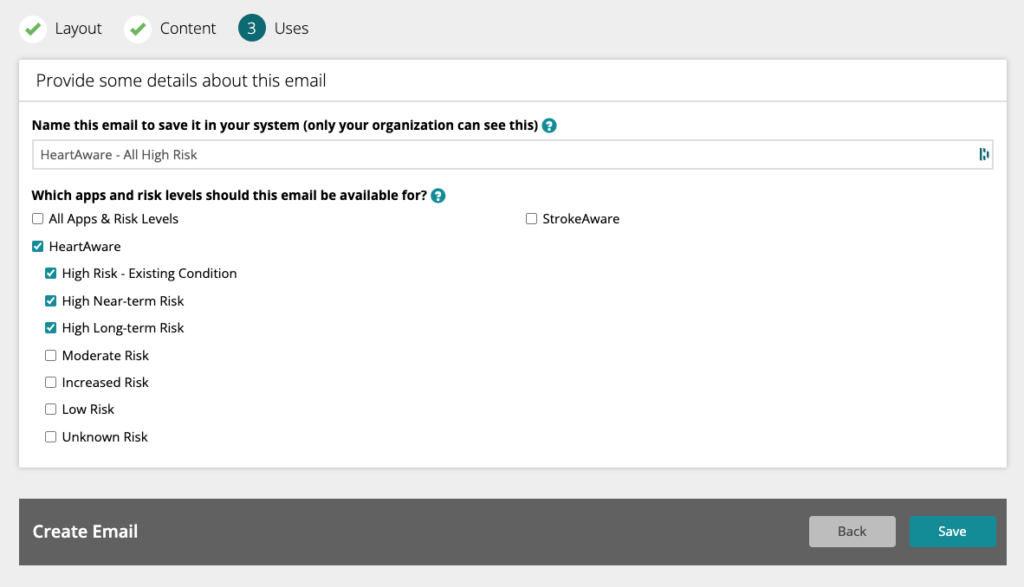This screenshot has width=1024, height=587.
Task: Click the Layout step checkmark icon
Action: 33,29
